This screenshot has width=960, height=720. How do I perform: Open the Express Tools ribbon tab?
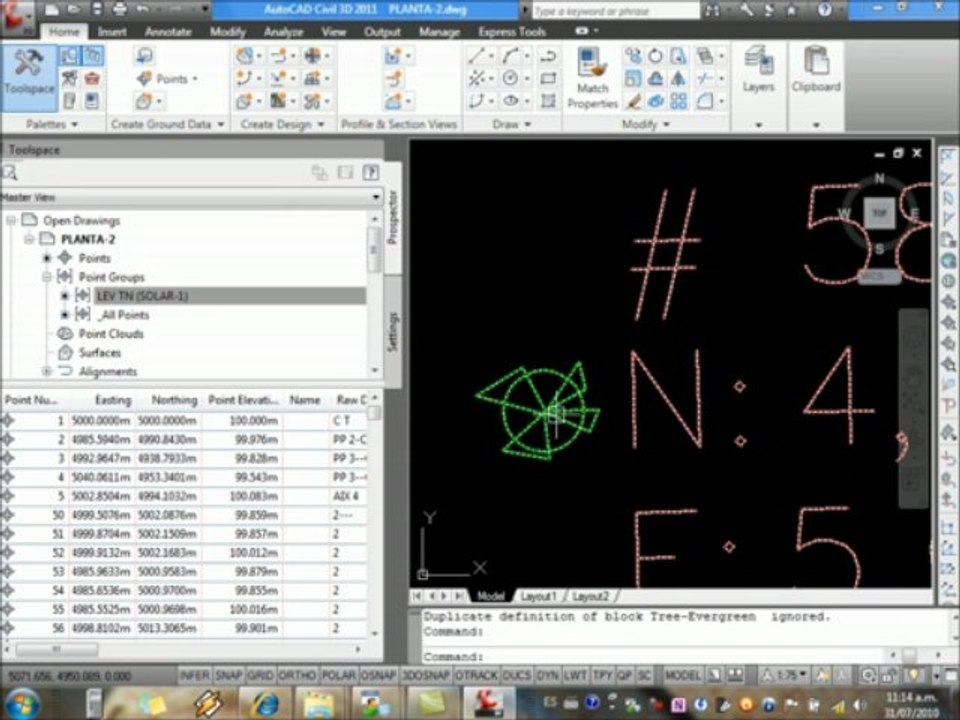(x=512, y=32)
